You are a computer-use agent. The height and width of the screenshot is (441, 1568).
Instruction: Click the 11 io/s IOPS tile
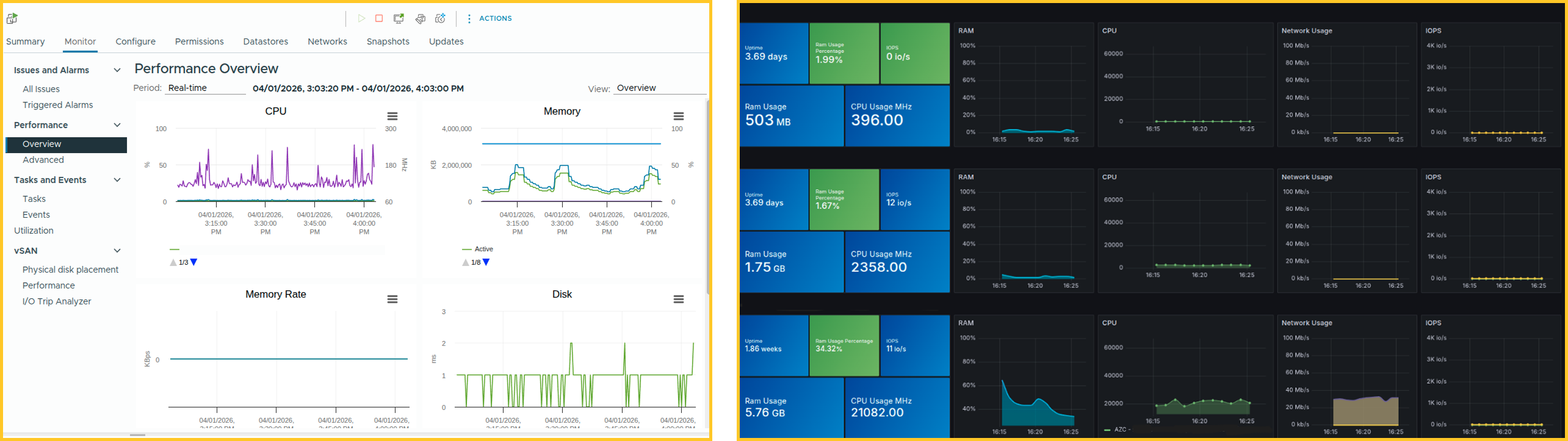(x=915, y=346)
